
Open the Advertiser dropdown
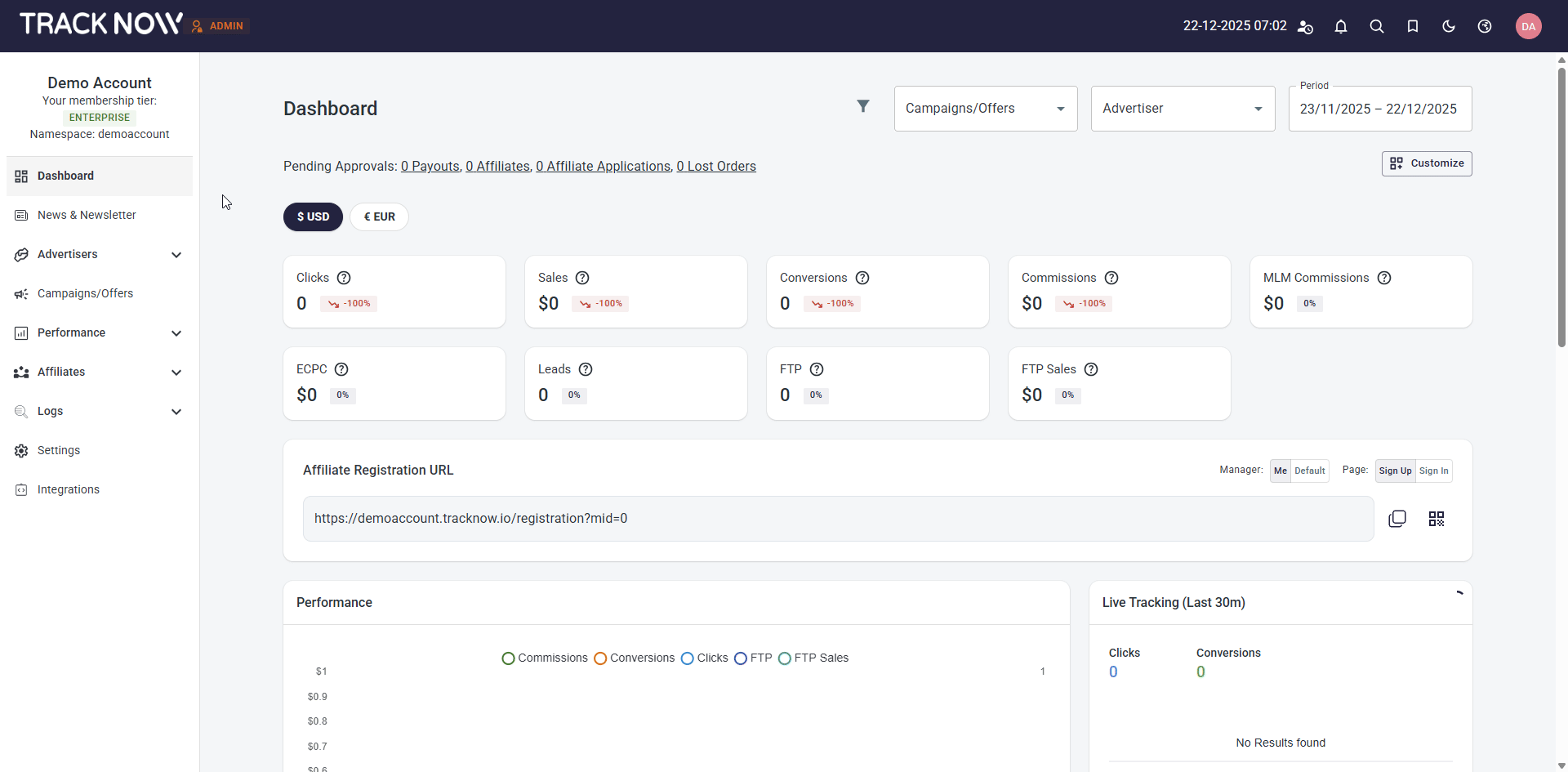(x=1182, y=109)
